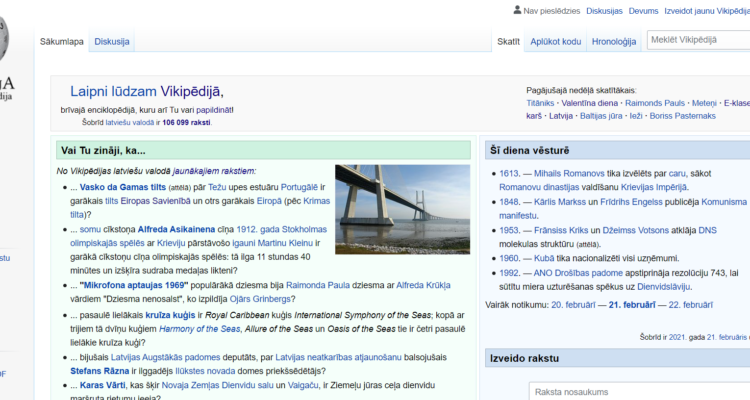Open the Titāniks article link
Viewport: 750px width, 400px height.
click(x=540, y=103)
